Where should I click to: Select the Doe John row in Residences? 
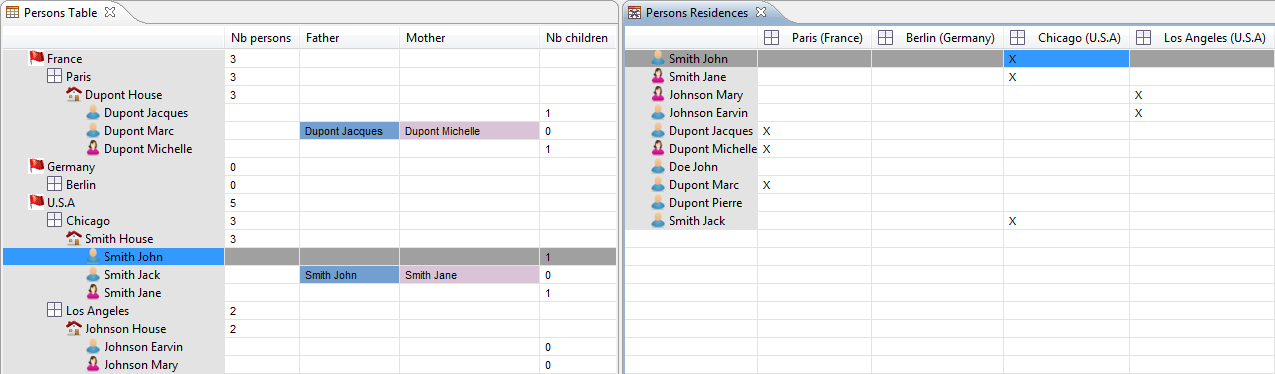tap(949, 167)
